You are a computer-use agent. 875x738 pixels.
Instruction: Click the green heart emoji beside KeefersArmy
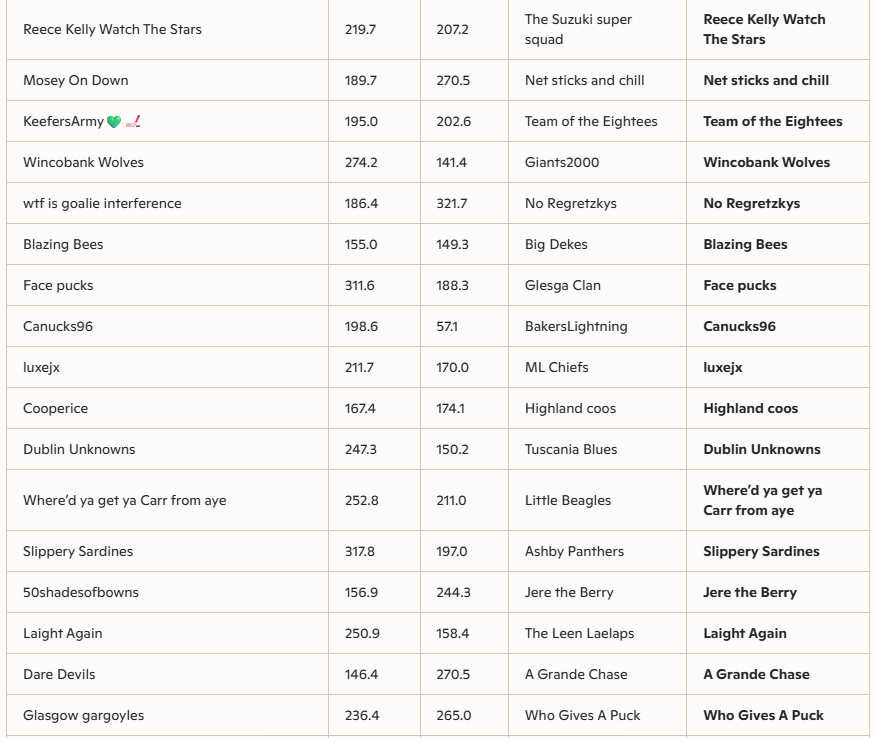(114, 122)
